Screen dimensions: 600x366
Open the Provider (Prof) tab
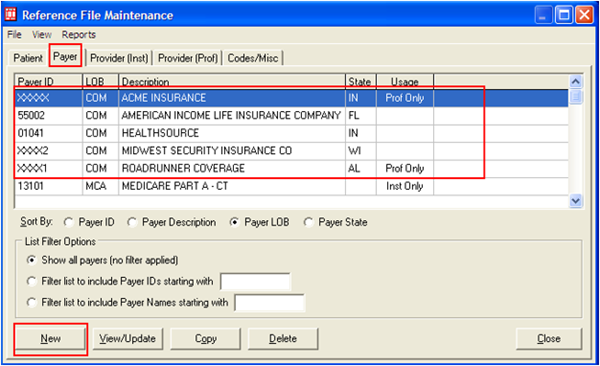pos(188,58)
